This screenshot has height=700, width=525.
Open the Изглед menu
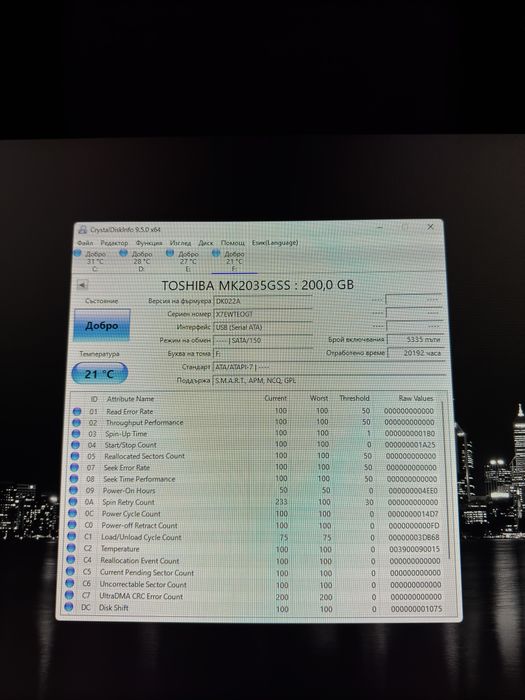point(180,243)
